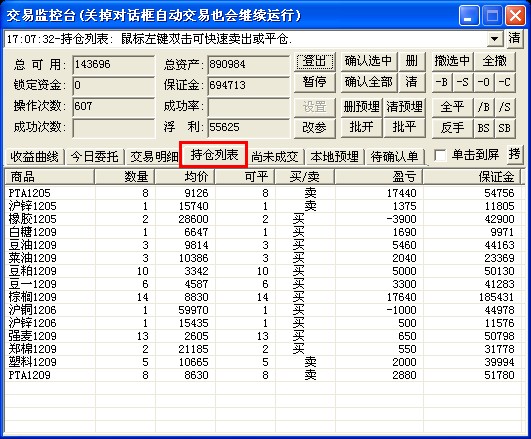The width and height of the screenshot is (531, 439).
Task: Click the 暂停 pause button
Action: coord(315,82)
